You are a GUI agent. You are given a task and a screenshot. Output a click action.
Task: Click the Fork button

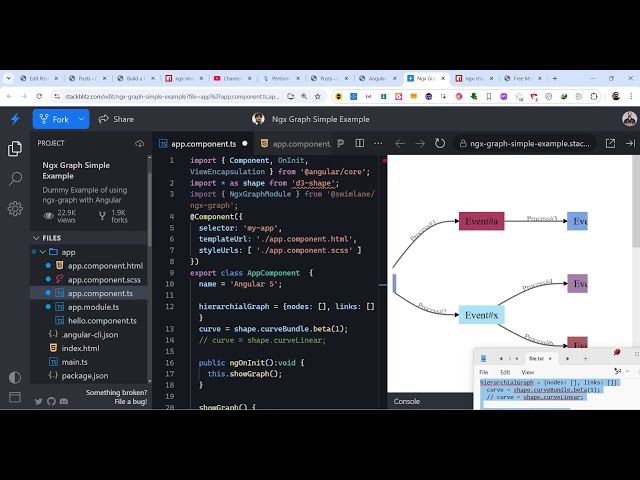click(x=54, y=119)
